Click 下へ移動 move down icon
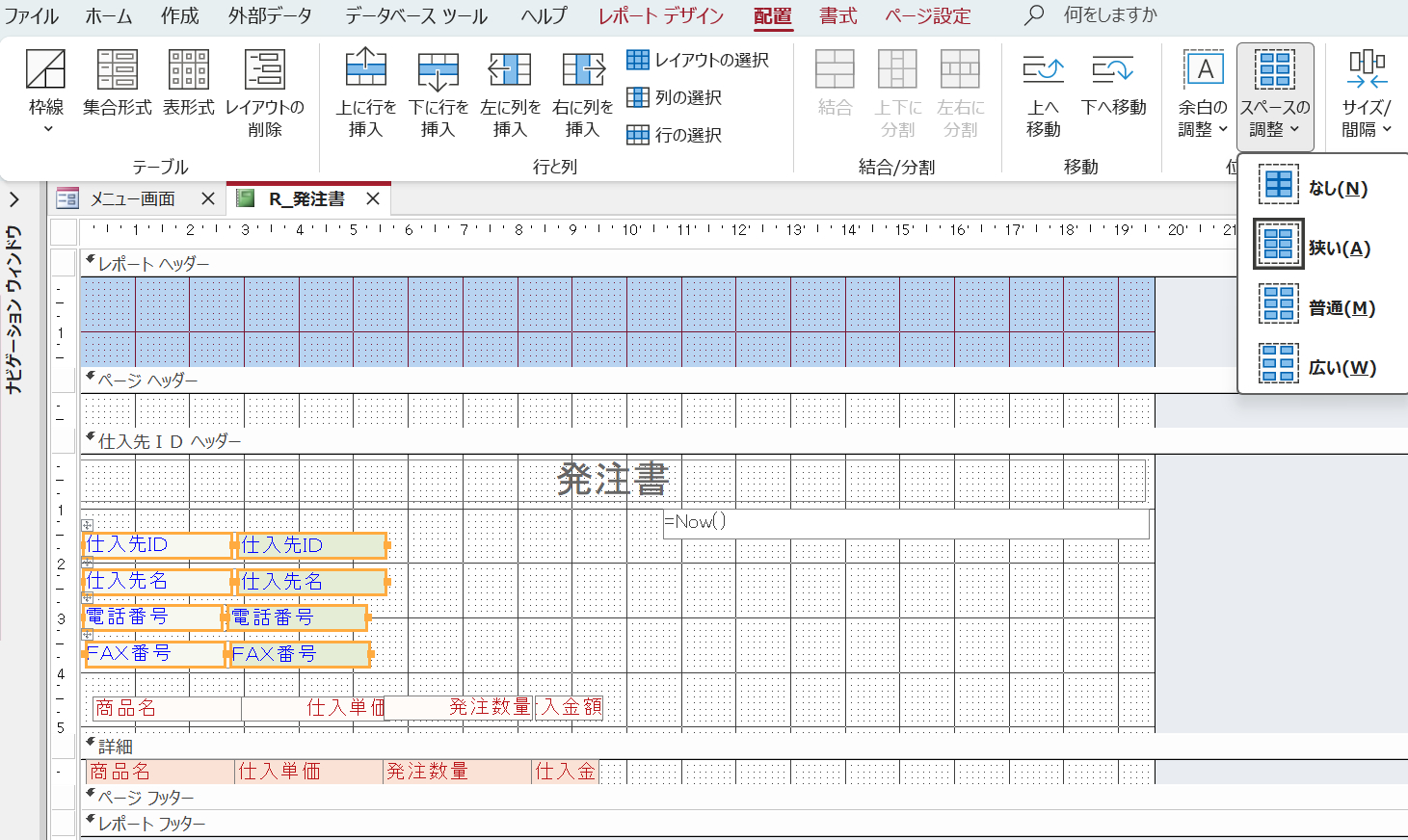Viewport: 1408px width, 840px height. pos(1114,85)
